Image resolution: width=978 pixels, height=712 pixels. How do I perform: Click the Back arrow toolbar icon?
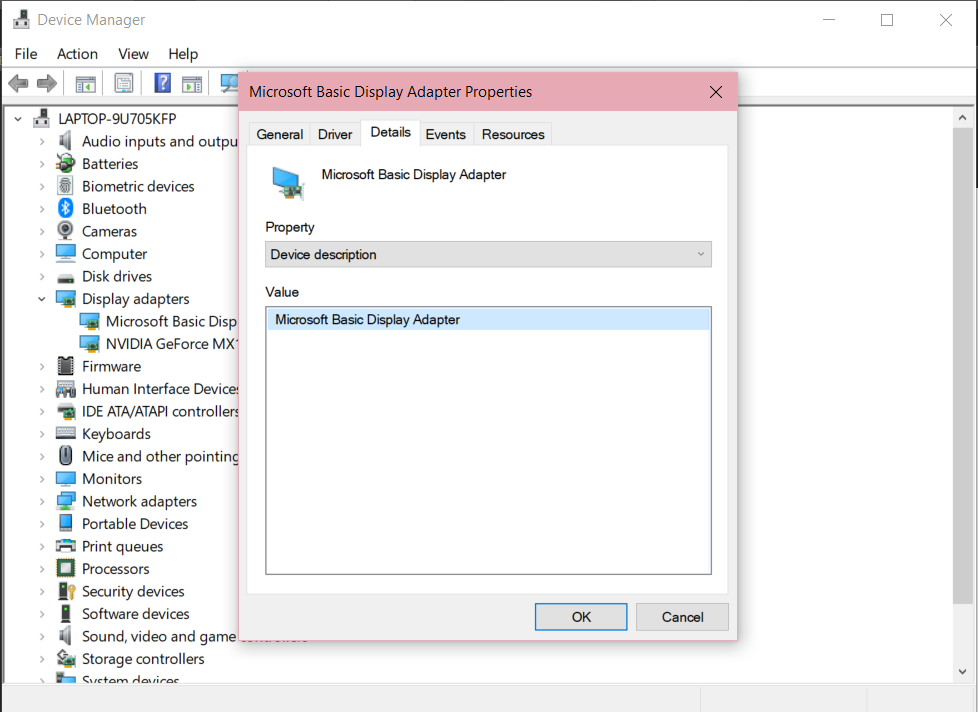tap(18, 83)
